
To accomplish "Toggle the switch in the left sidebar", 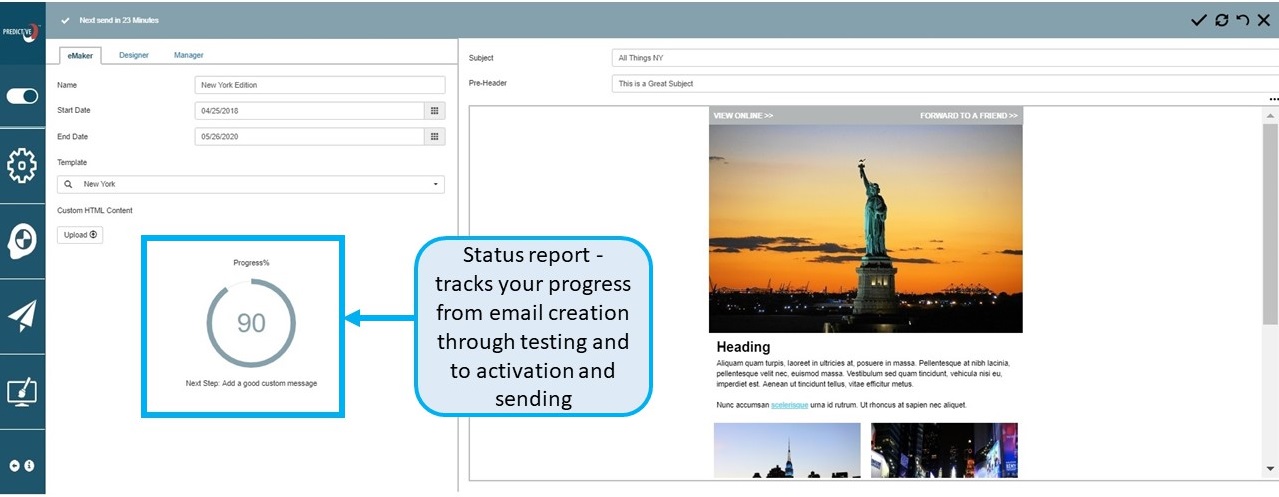I will pyautogui.click(x=22, y=97).
